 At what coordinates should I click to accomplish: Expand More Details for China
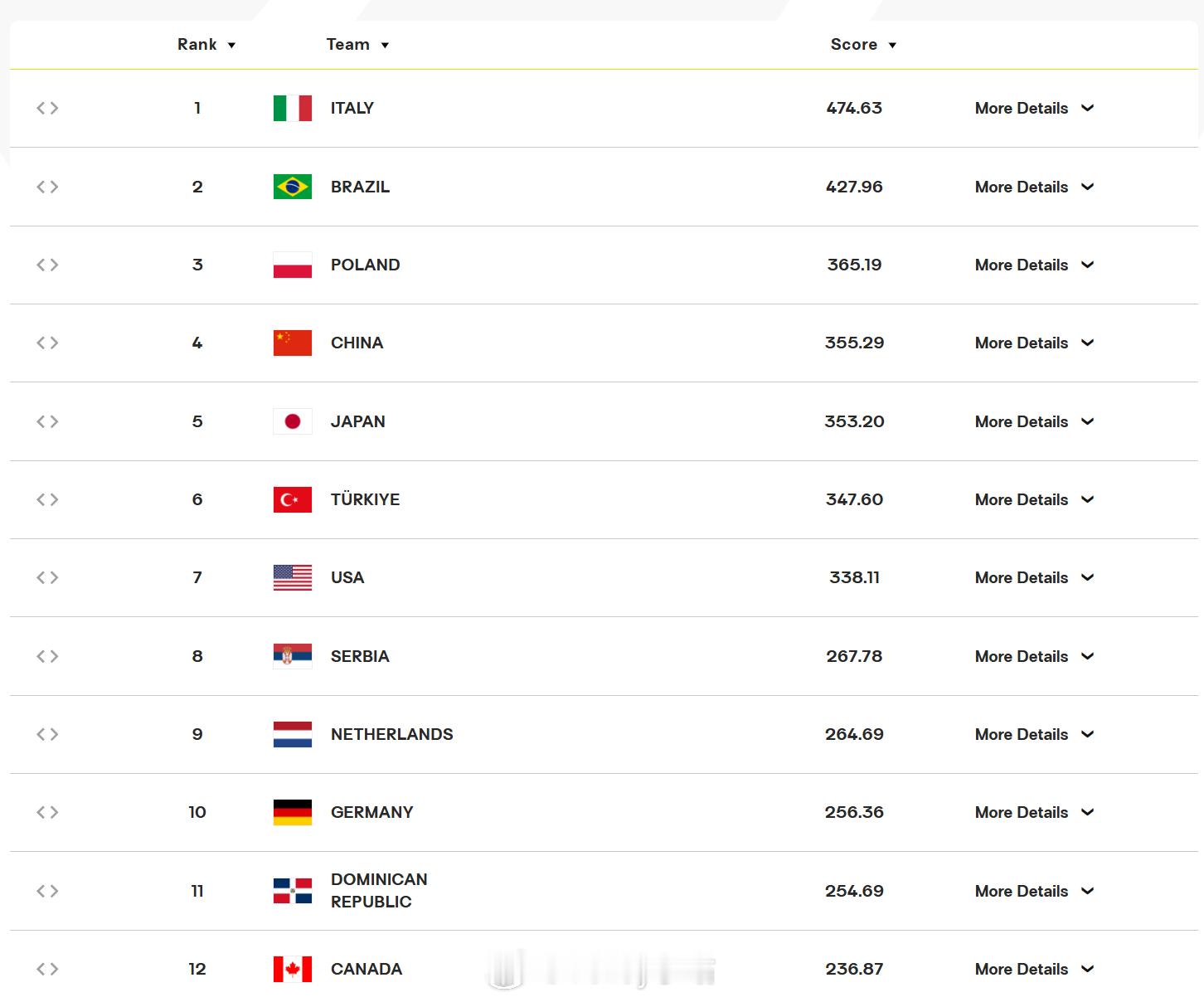coord(1035,343)
